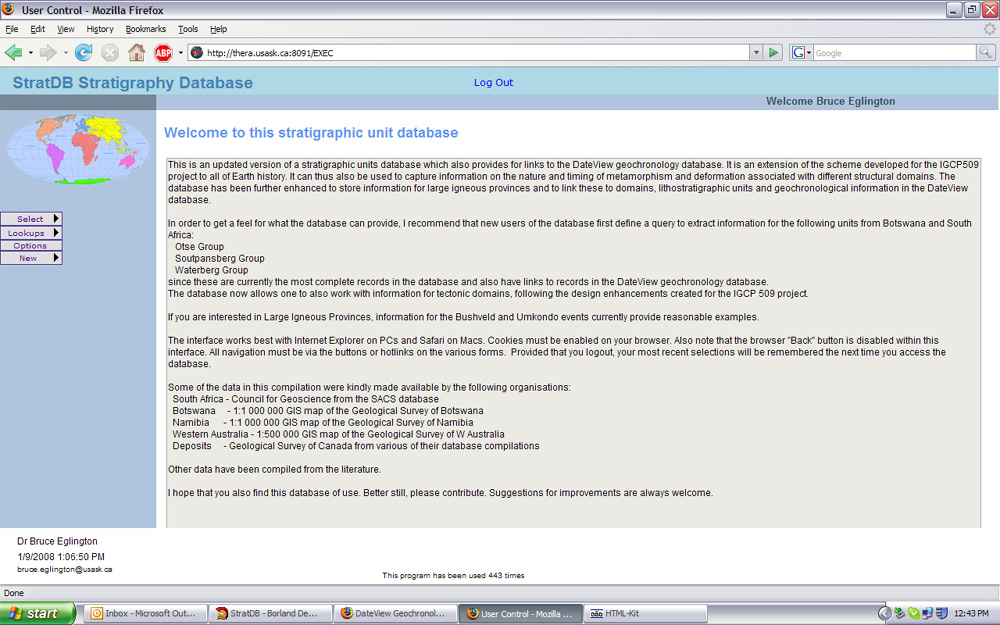Click the 'Welcome Bruce Eglington' banner text
Viewport: 1000px width, 625px height.
tap(830, 101)
